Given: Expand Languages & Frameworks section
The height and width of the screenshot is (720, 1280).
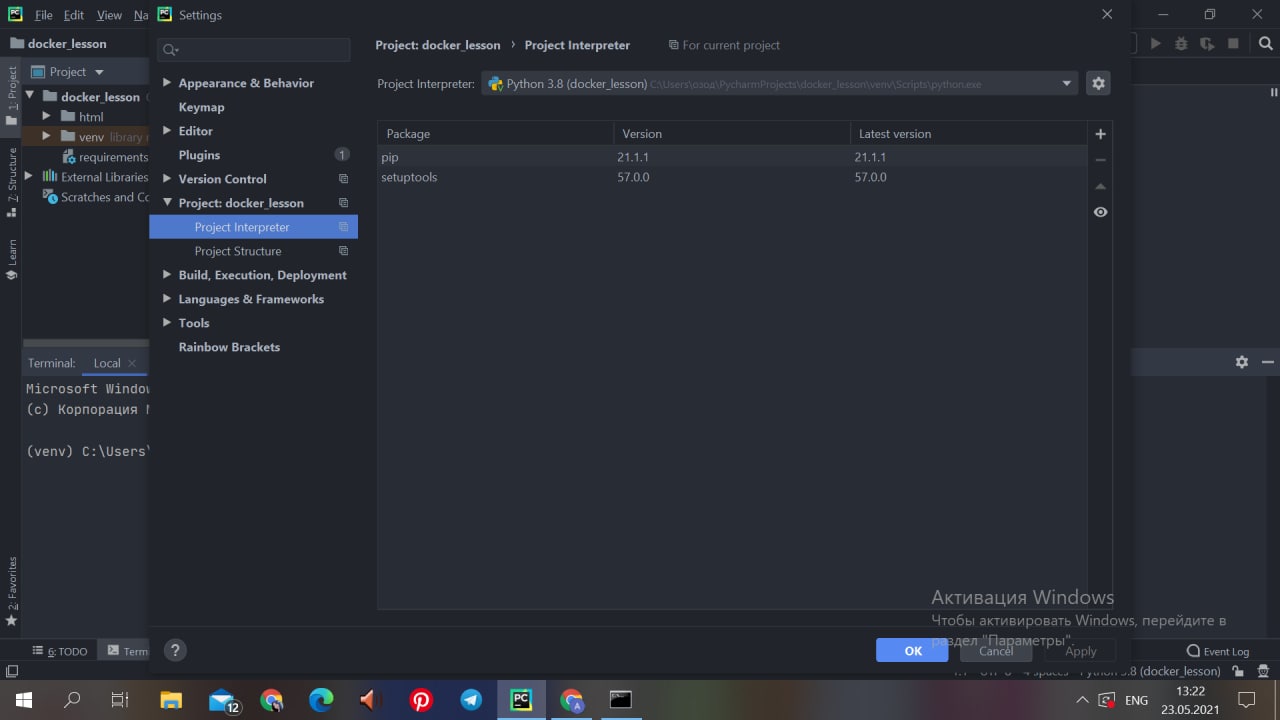Looking at the screenshot, I should tap(167, 299).
